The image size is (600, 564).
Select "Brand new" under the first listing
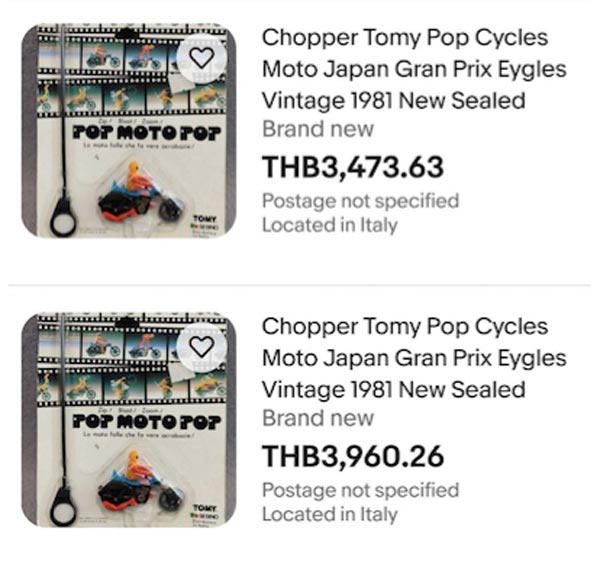pyautogui.click(x=318, y=129)
